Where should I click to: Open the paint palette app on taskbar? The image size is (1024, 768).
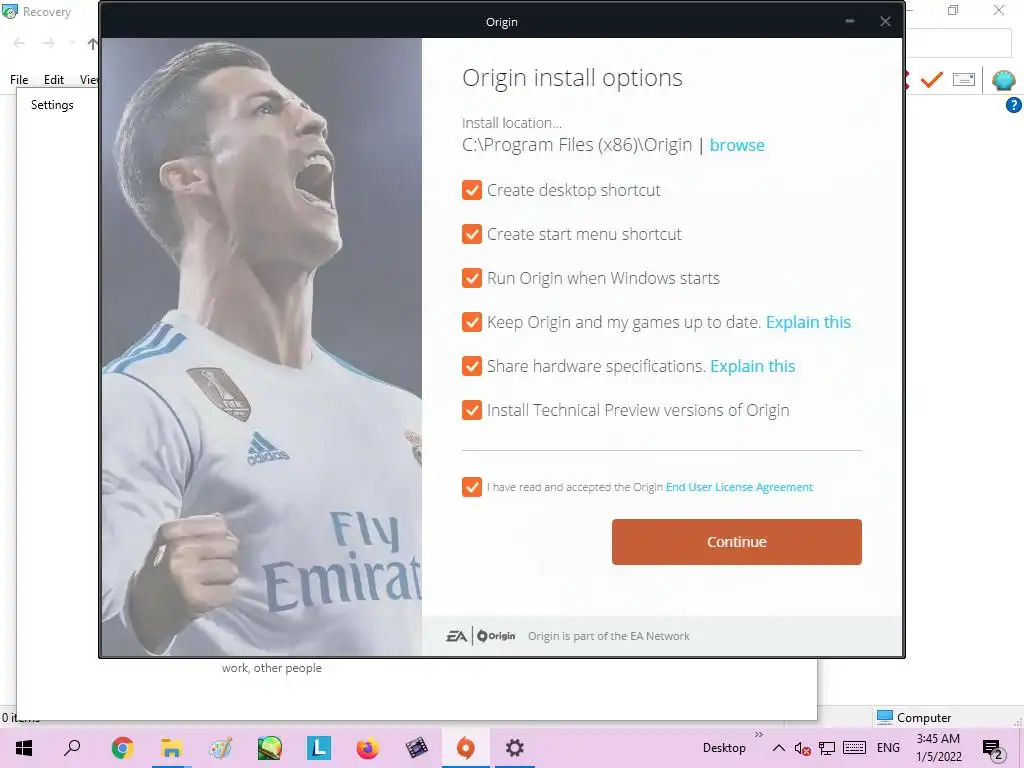220,748
